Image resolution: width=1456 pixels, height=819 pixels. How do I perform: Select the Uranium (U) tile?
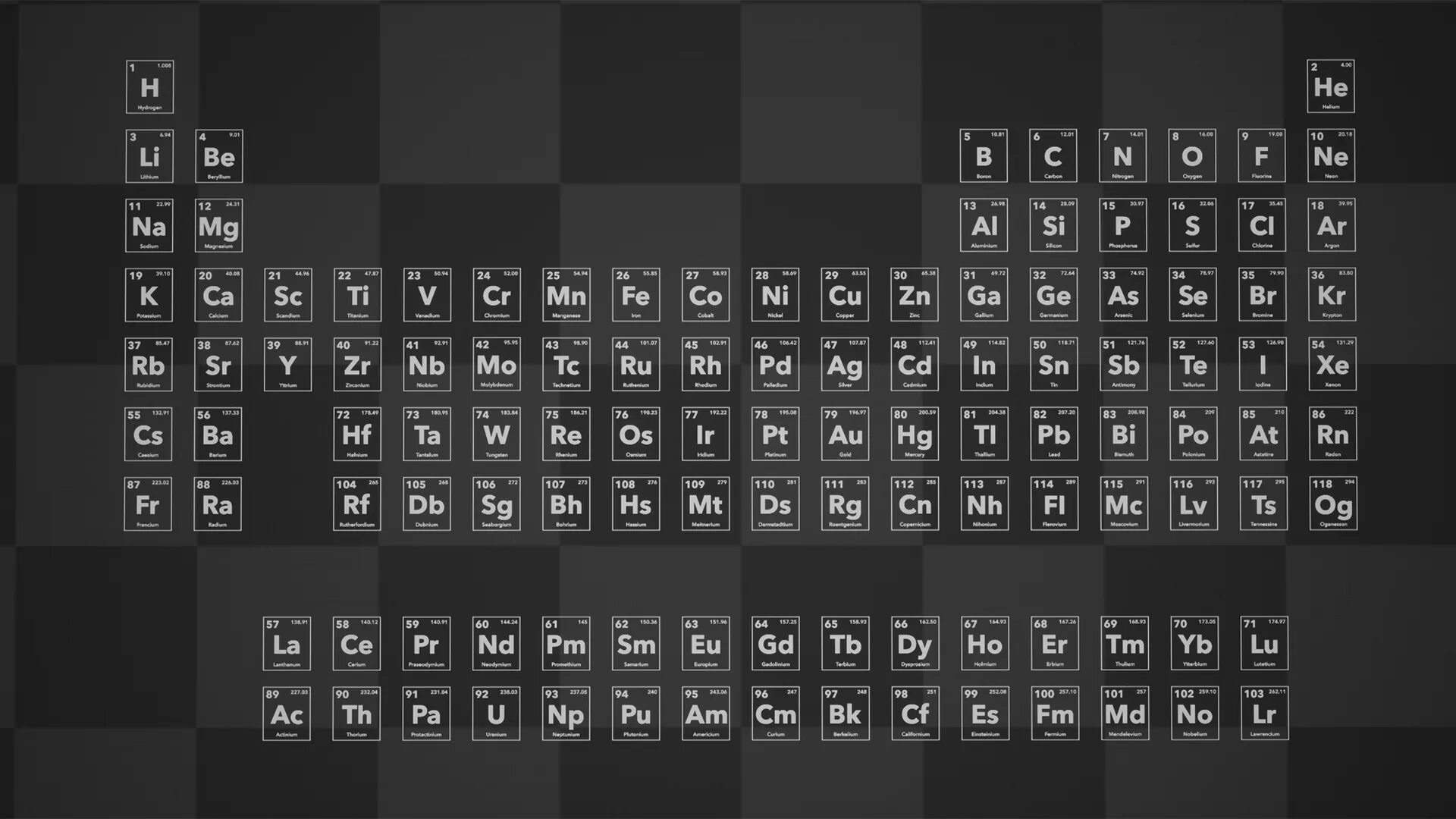coord(496,714)
